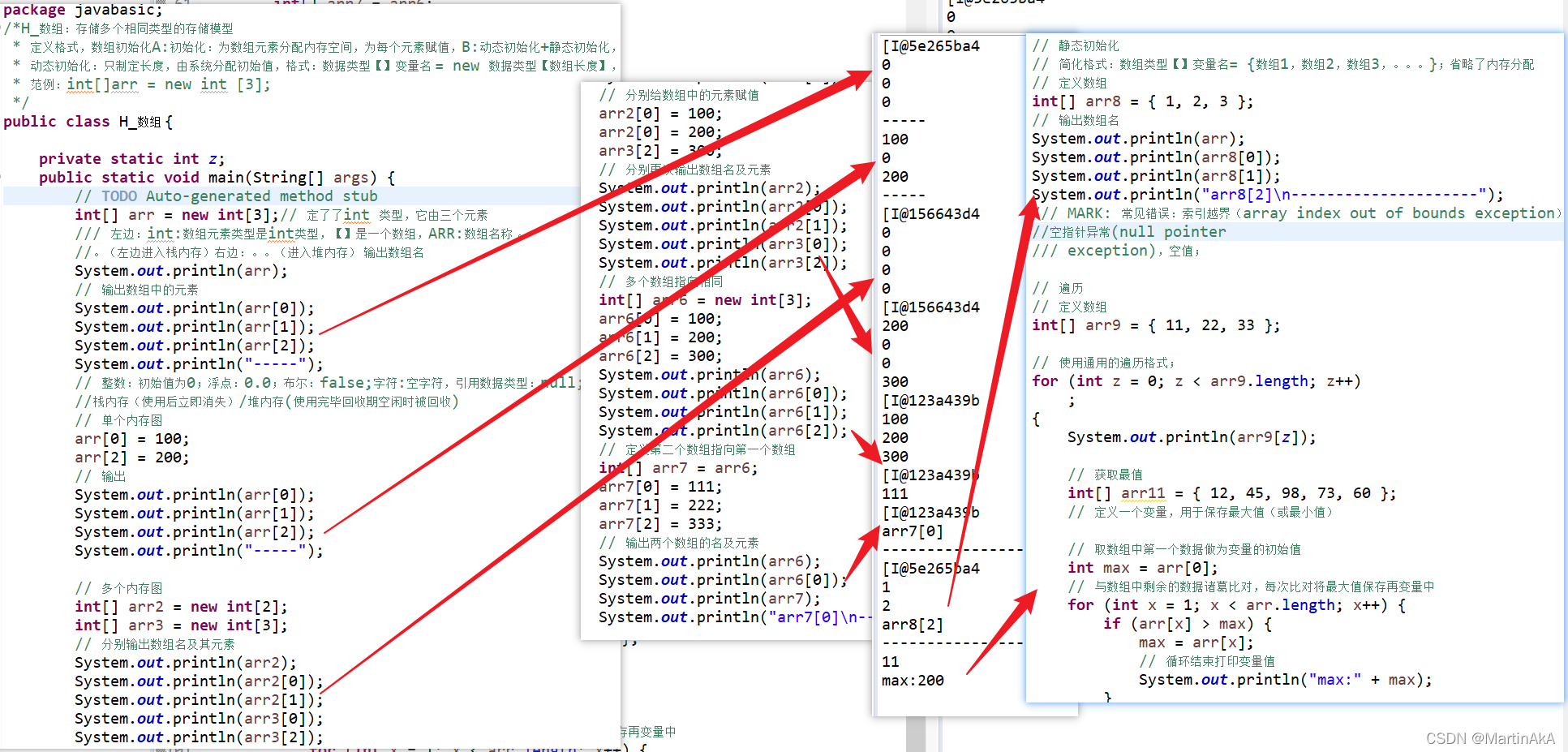Click 'int[] arr9 = { 11, 22, 33 };' declaration
The height and width of the screenshot is (752, 1568).
click(x=1156, y=325)
